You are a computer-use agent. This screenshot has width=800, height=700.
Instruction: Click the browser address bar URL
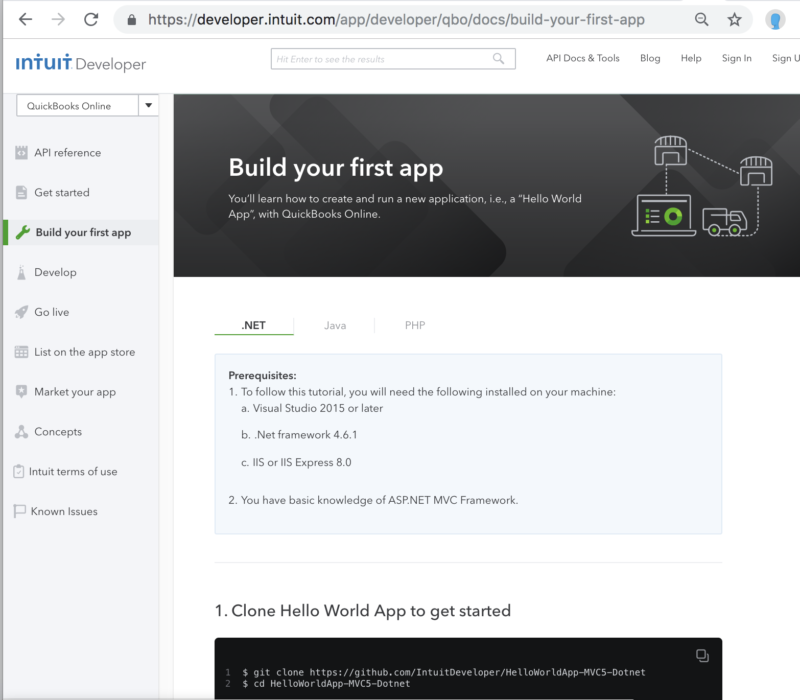click(x=396, y=19)
